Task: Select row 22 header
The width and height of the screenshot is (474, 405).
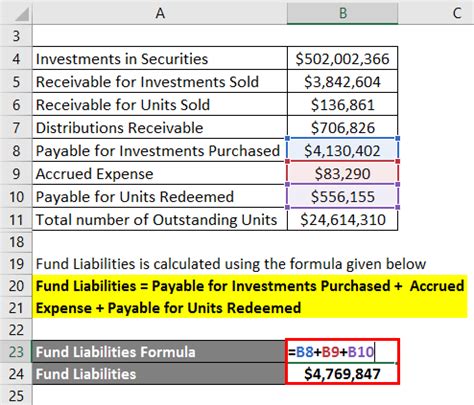Action: (x=16, y=330)
